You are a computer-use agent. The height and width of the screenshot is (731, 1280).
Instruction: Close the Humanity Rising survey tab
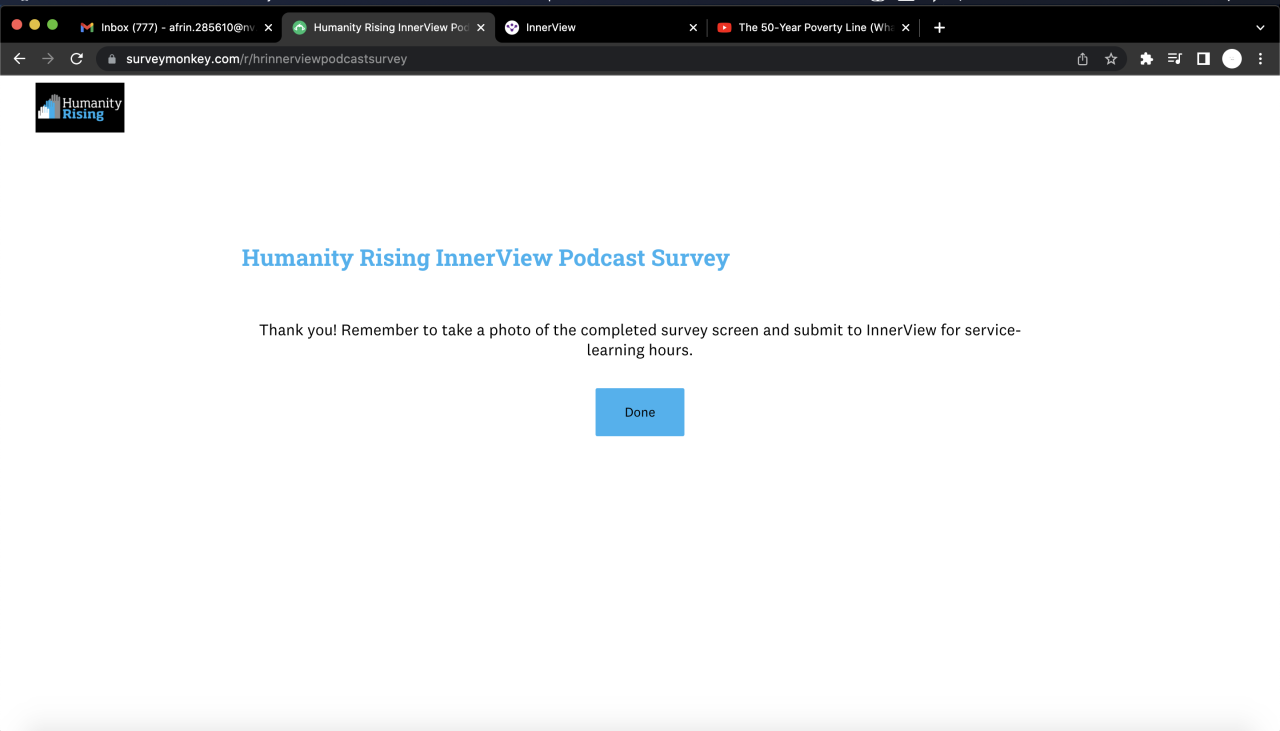click(x=481, y=28)
